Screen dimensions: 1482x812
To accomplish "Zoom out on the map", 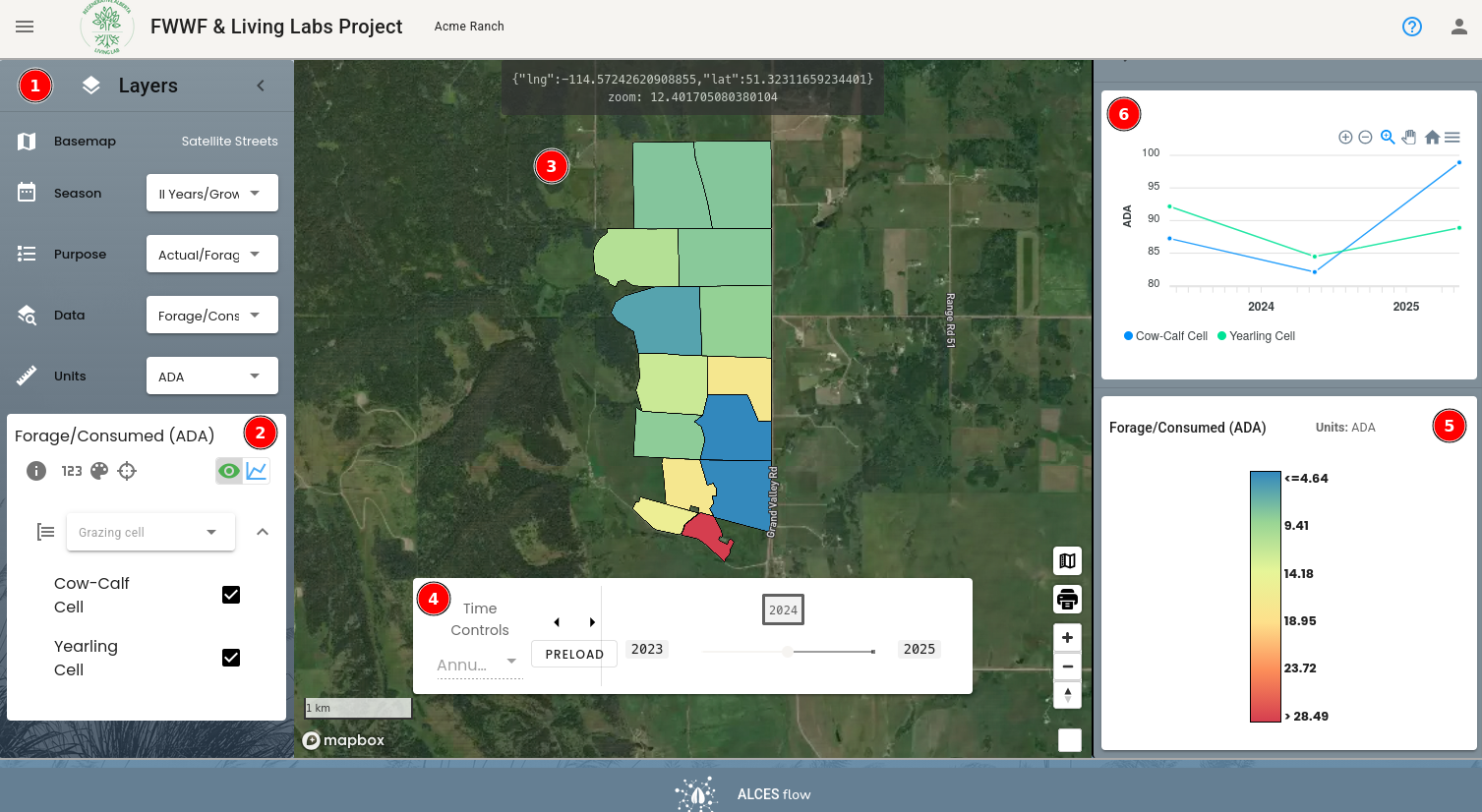I will point(1067,667).
